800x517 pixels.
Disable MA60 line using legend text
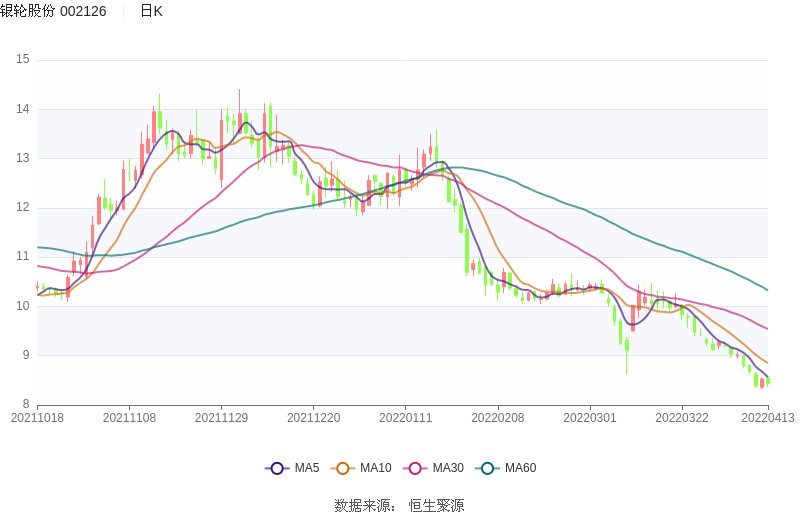click(520, 468)
